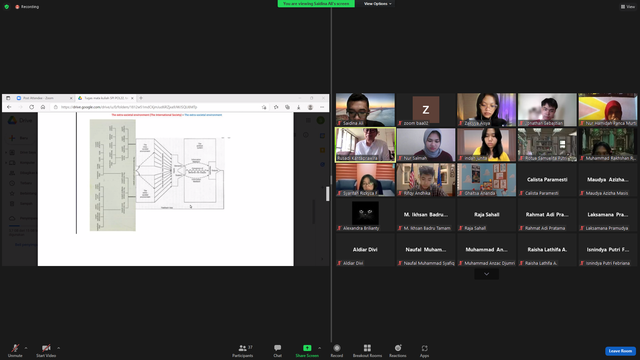Select the M. Ikhsan Badru Tamam tile
Screen dimensions: 640x360
(x=426, y=215)
